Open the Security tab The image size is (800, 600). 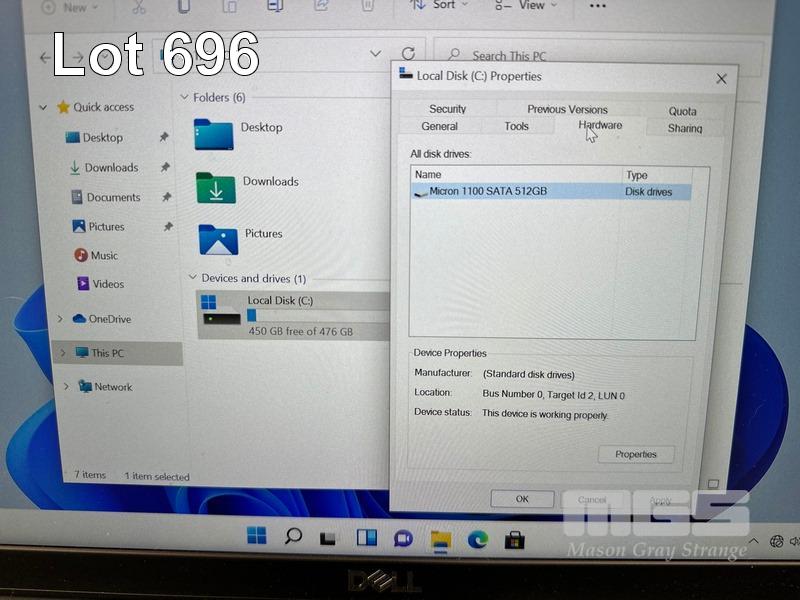pos(447,109)
